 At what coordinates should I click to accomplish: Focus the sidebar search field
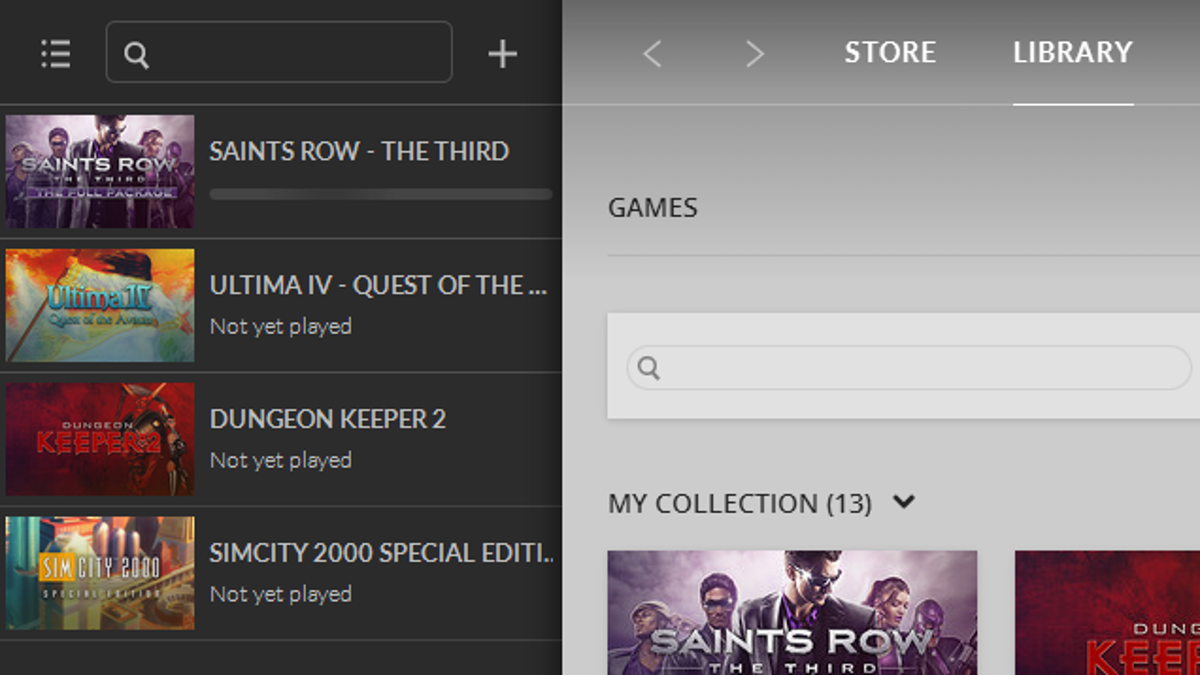[x=279, y=52]
